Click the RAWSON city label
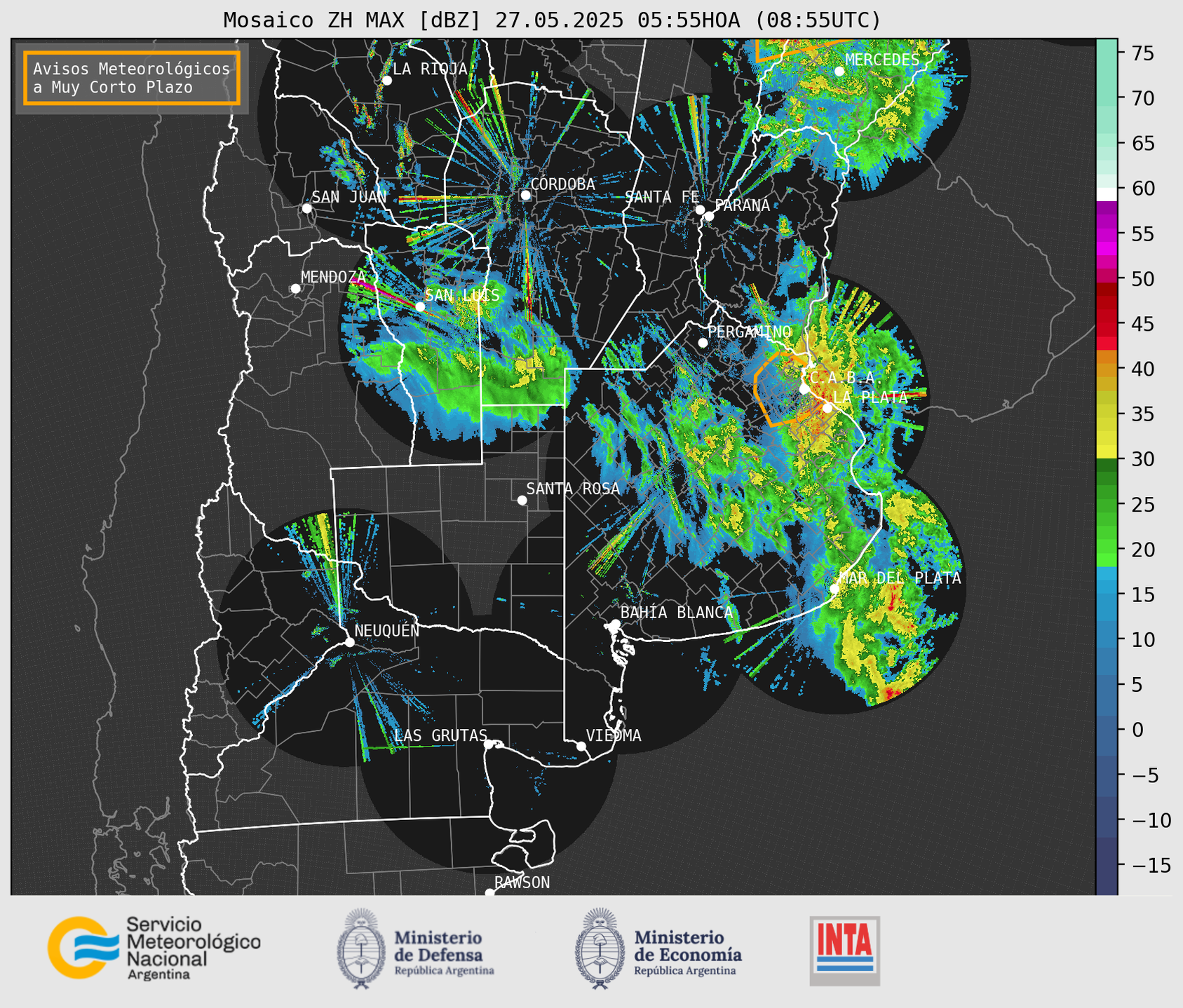This screenshot has width=1183, height=1008. (x=522, y=883)
